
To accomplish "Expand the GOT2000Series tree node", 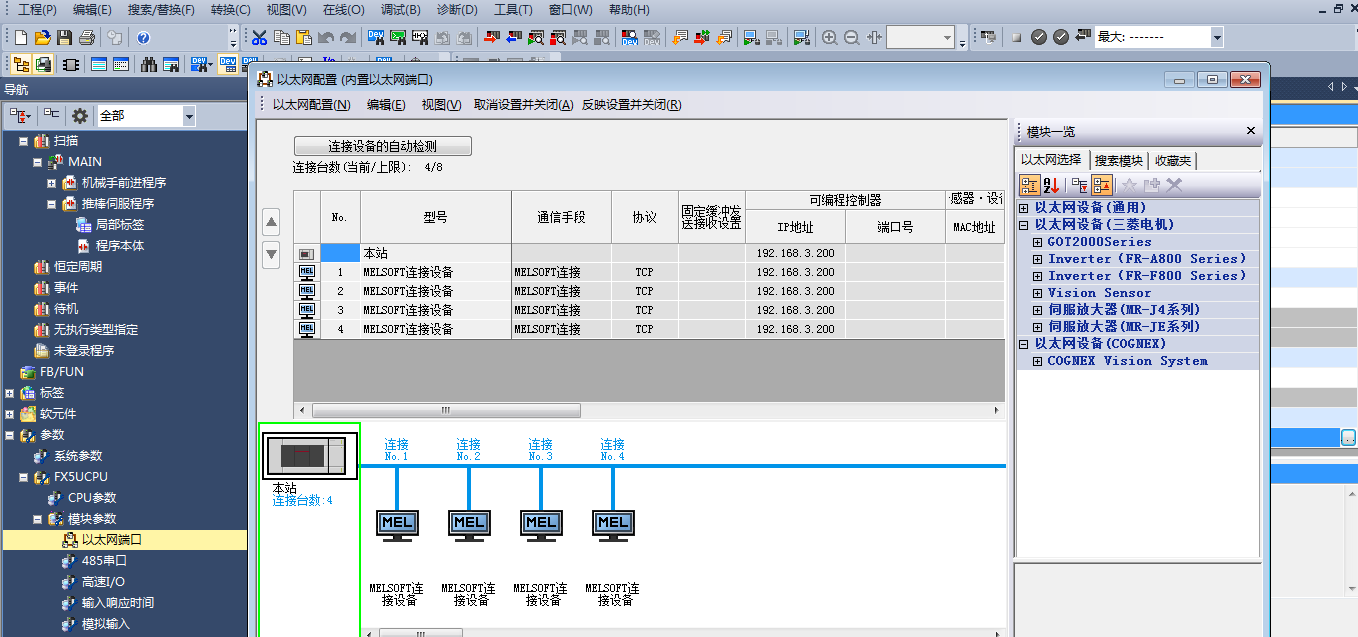I will [x=1037, y=242].
